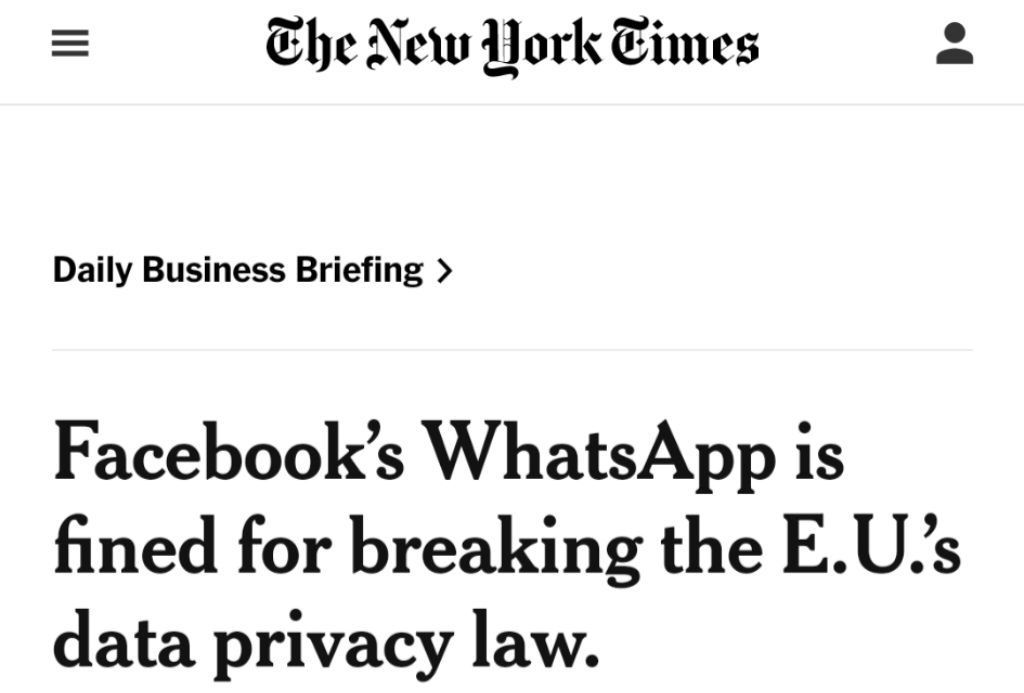Image resolution: width=1024 pixels, height=693 pixels.
Task: Click The New York Times logo
Action: (511, 46)
